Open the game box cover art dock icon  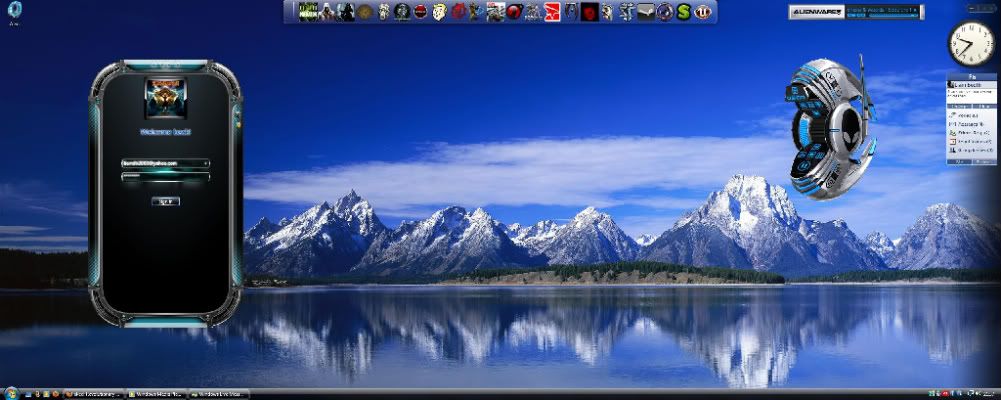point(496,11)
